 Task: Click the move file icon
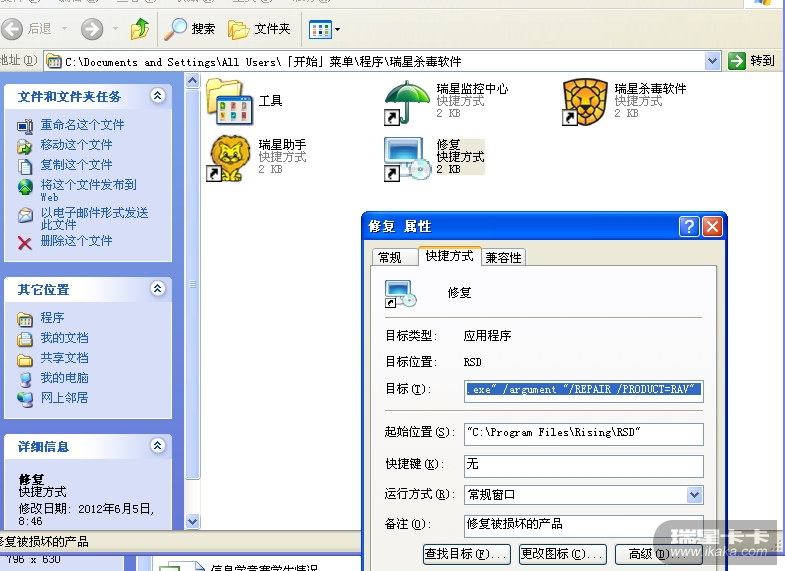pyautogui.click(x=25, y=146)
